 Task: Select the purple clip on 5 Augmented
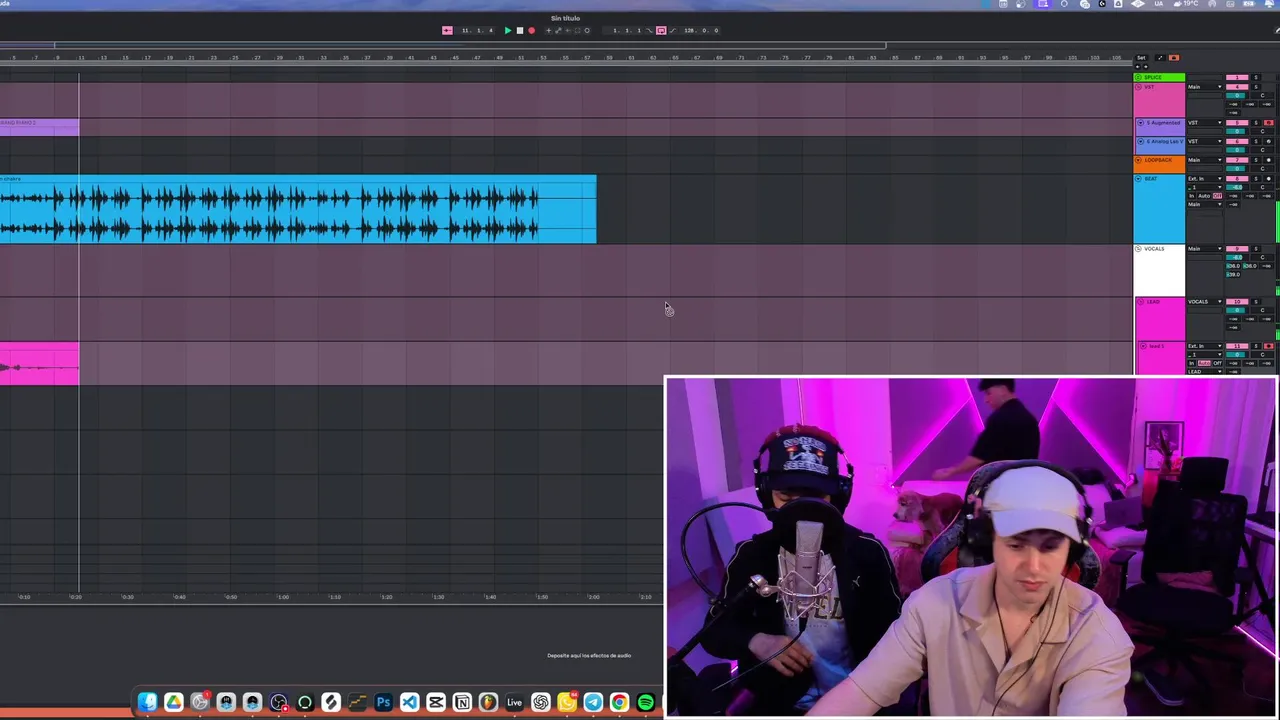(x=39, y=127)
